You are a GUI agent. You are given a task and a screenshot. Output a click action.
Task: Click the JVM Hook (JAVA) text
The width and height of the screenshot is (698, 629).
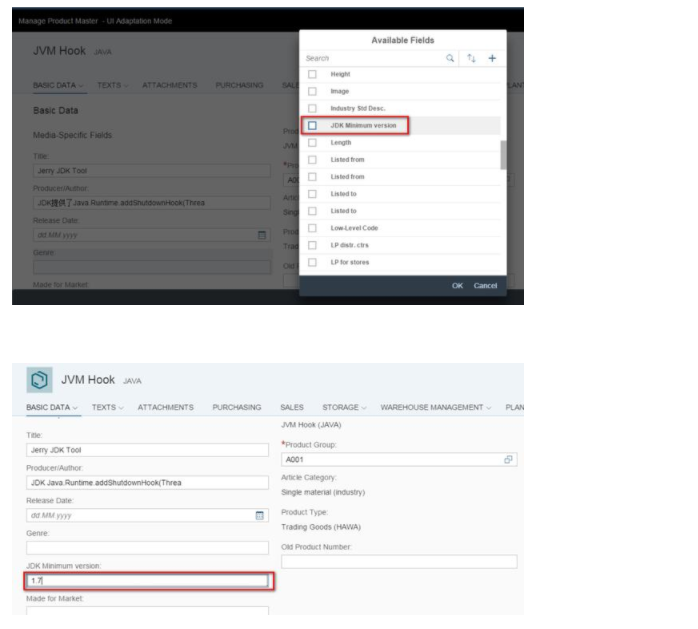(311, 425)
